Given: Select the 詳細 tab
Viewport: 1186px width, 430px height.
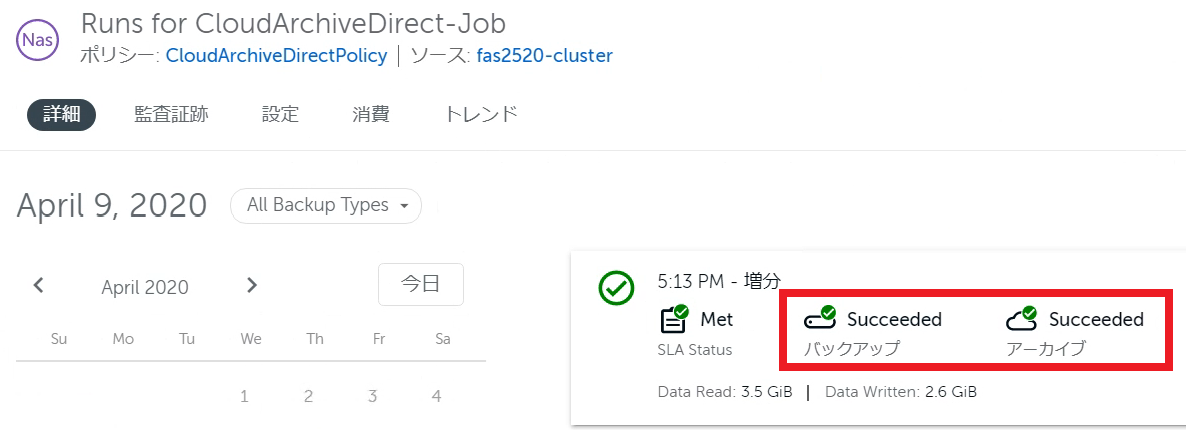Looking at the screenshot, I should pyautogui.click(x=61, y=115).
